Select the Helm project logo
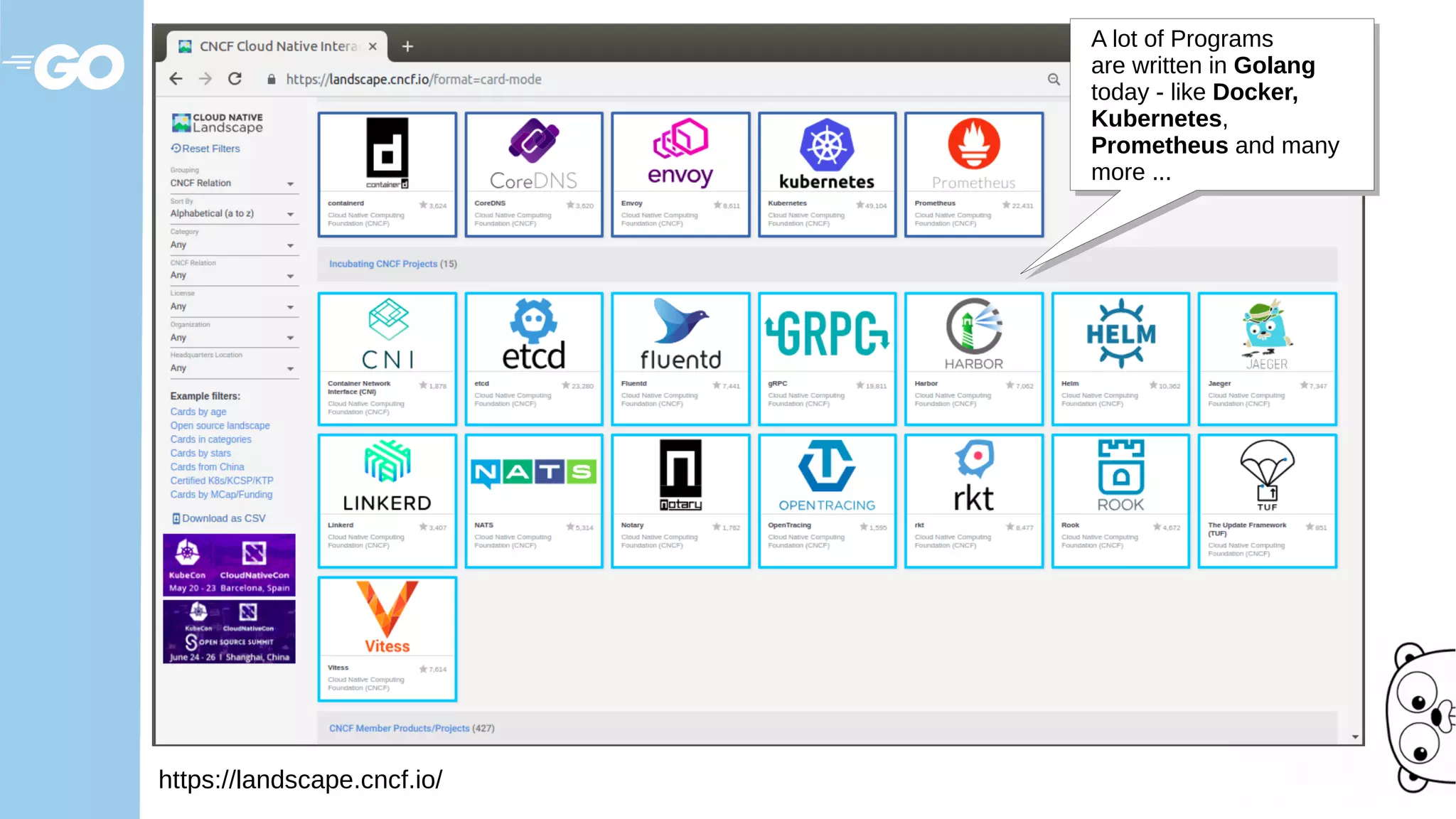The height and width of the screenshot is (819, 1456). (x=1120, y=333)
